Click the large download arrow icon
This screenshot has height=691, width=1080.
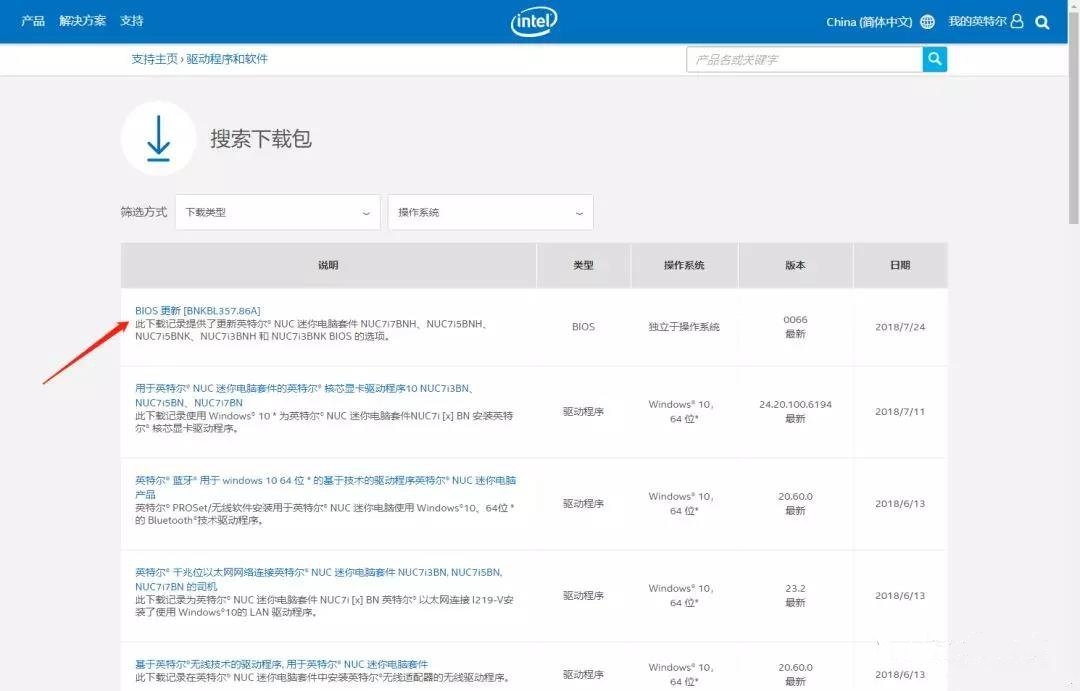click(x=158, y=138)
